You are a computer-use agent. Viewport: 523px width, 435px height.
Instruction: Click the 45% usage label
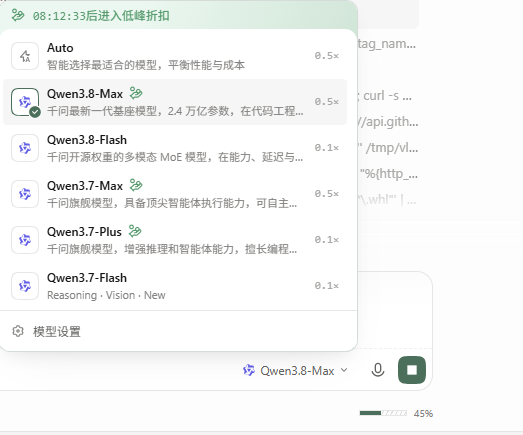click(x=423, y=414)
